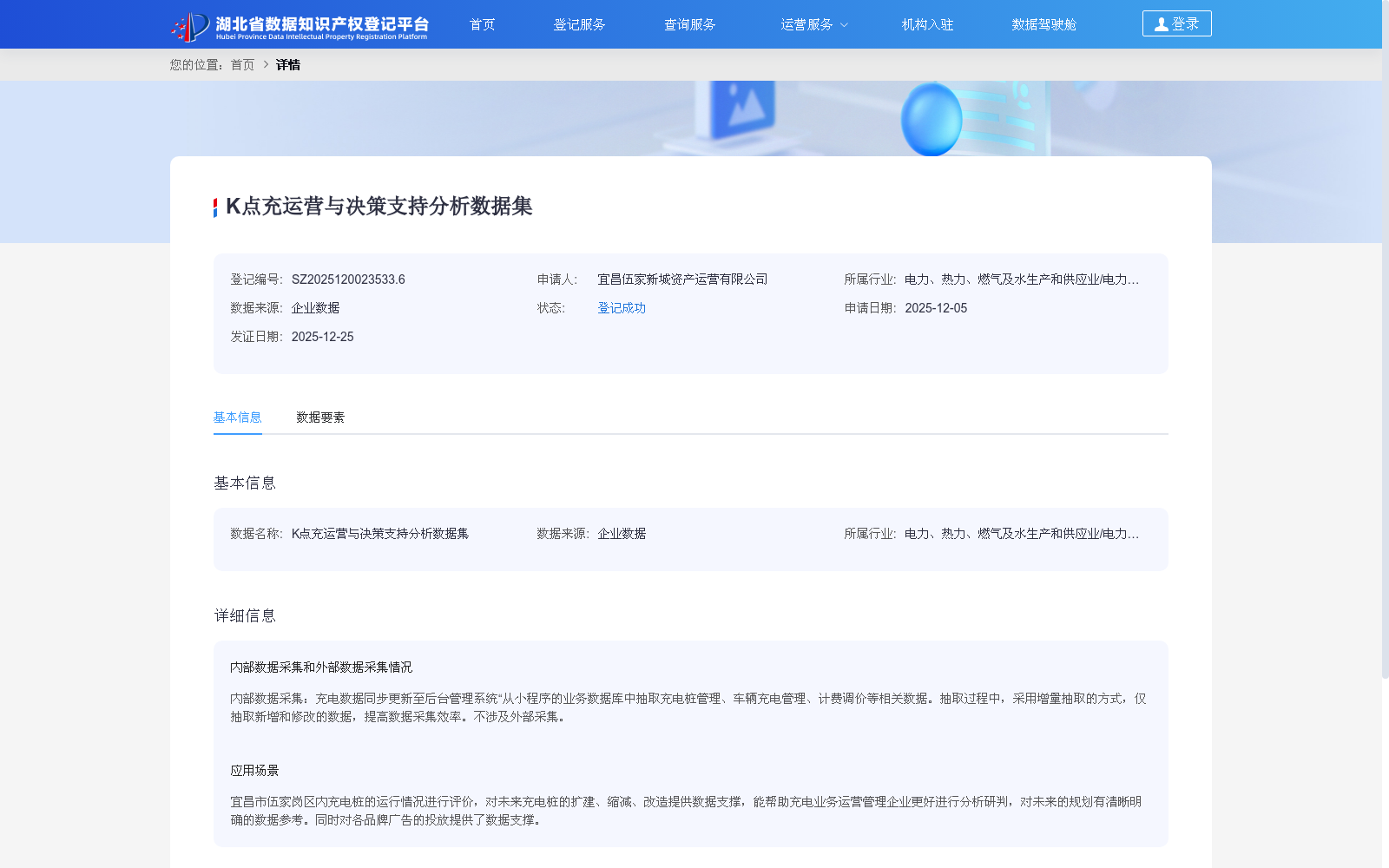Click truncated 所属行业 value in header panel
This screenshot has width=1389, height=868.
click(x=1022, y=279)
